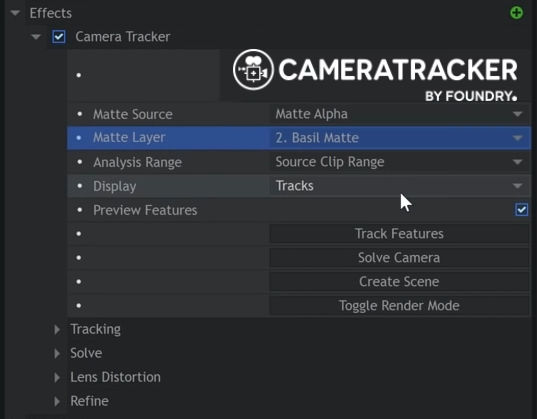This screenshot has width=537, height=419.
Task: Select the Preview Features label
Action: click(x=145, y=210)
